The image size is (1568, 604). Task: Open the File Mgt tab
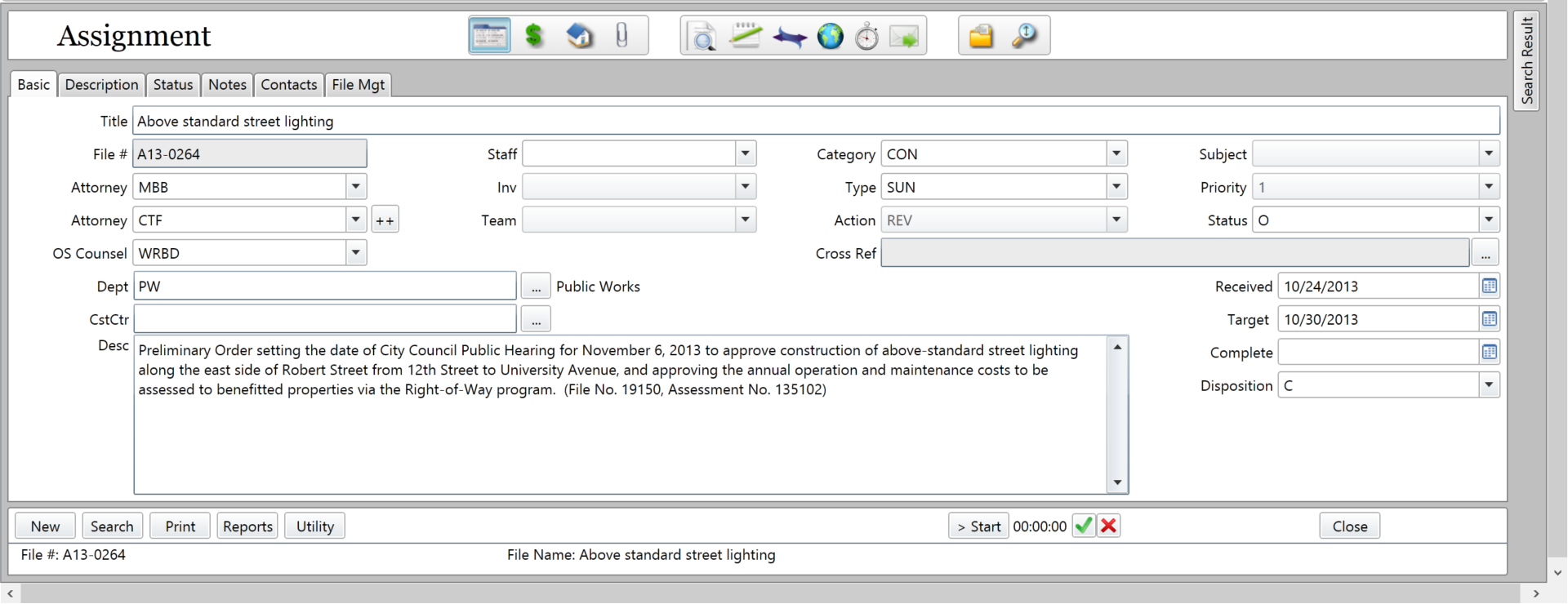point(358,85)
